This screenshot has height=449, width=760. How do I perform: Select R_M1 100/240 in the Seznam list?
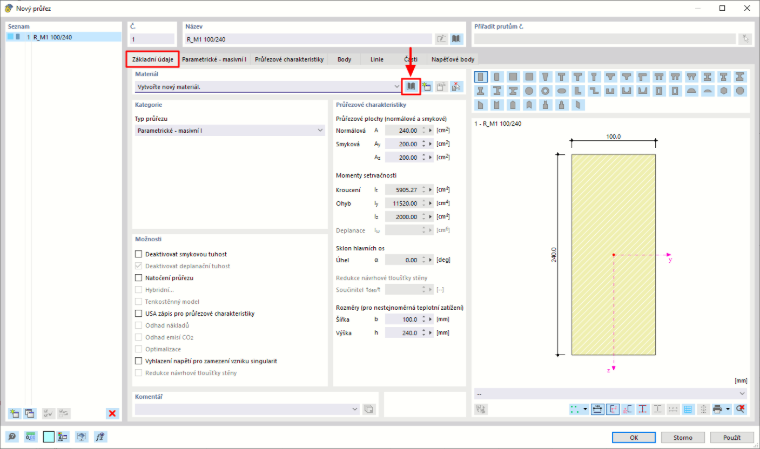63,37
